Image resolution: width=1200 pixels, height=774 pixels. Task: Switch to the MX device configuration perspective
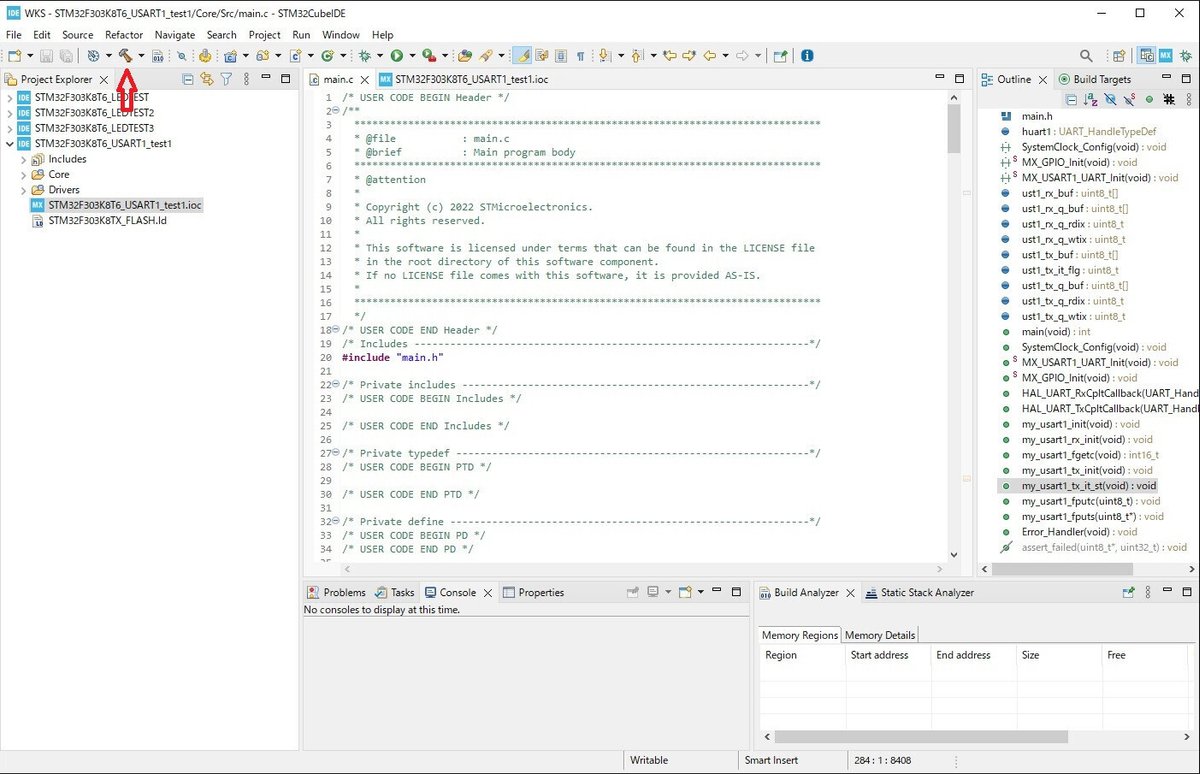tap(1166, 56)
